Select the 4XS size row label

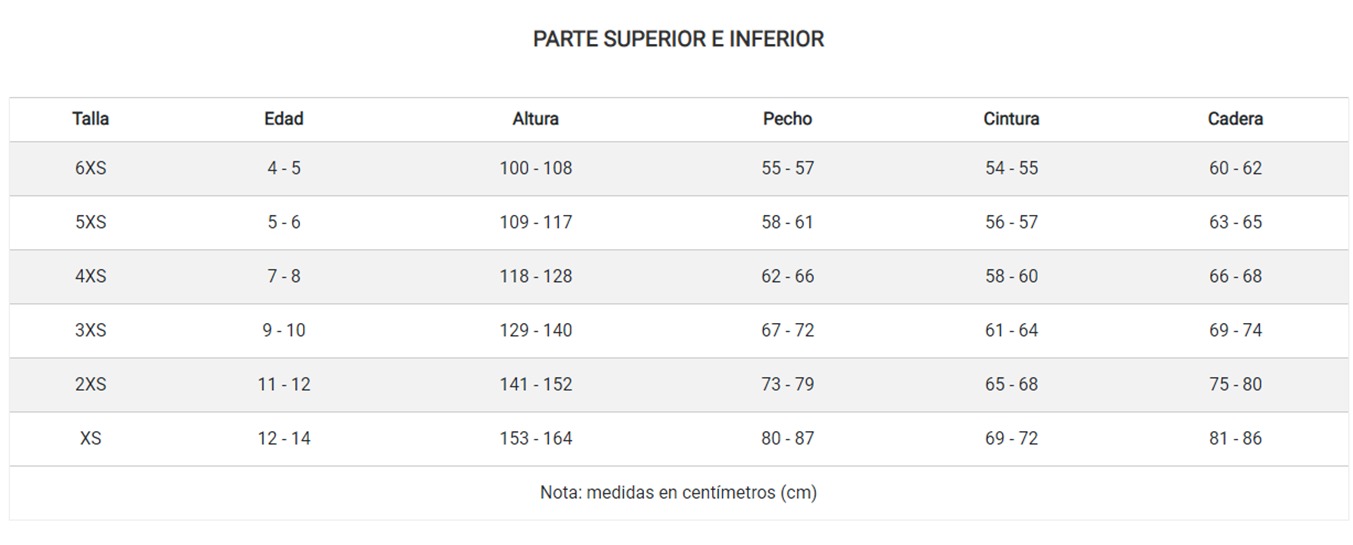coord(90,276)
